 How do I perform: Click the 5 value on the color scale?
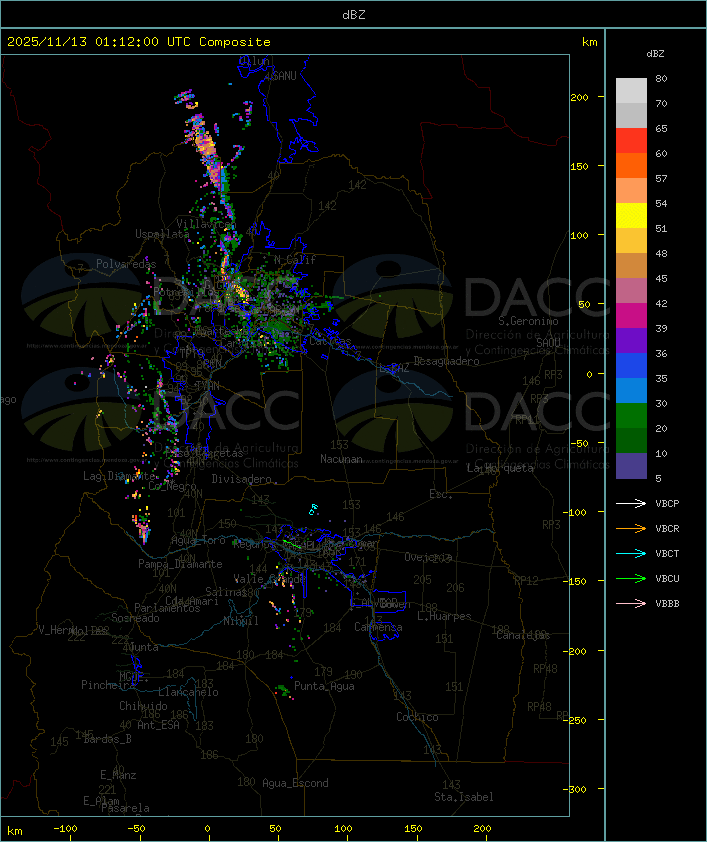pos(658,478)
